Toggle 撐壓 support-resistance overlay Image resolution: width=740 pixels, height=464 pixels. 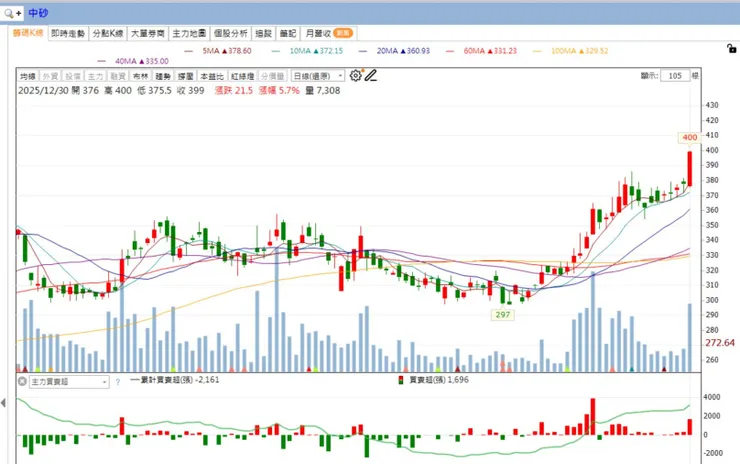click(x=185, y=76)
